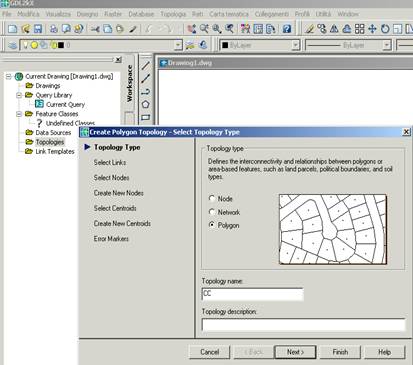Select the Erase tool icon

tap(310, 29)
